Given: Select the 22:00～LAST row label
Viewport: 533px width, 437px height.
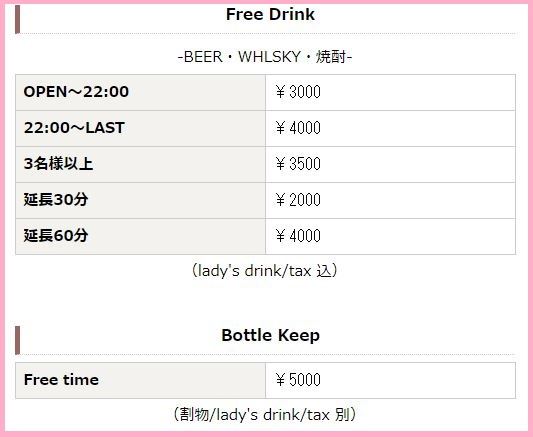Looking at the screenshot, I should click(x=74, y=128).
